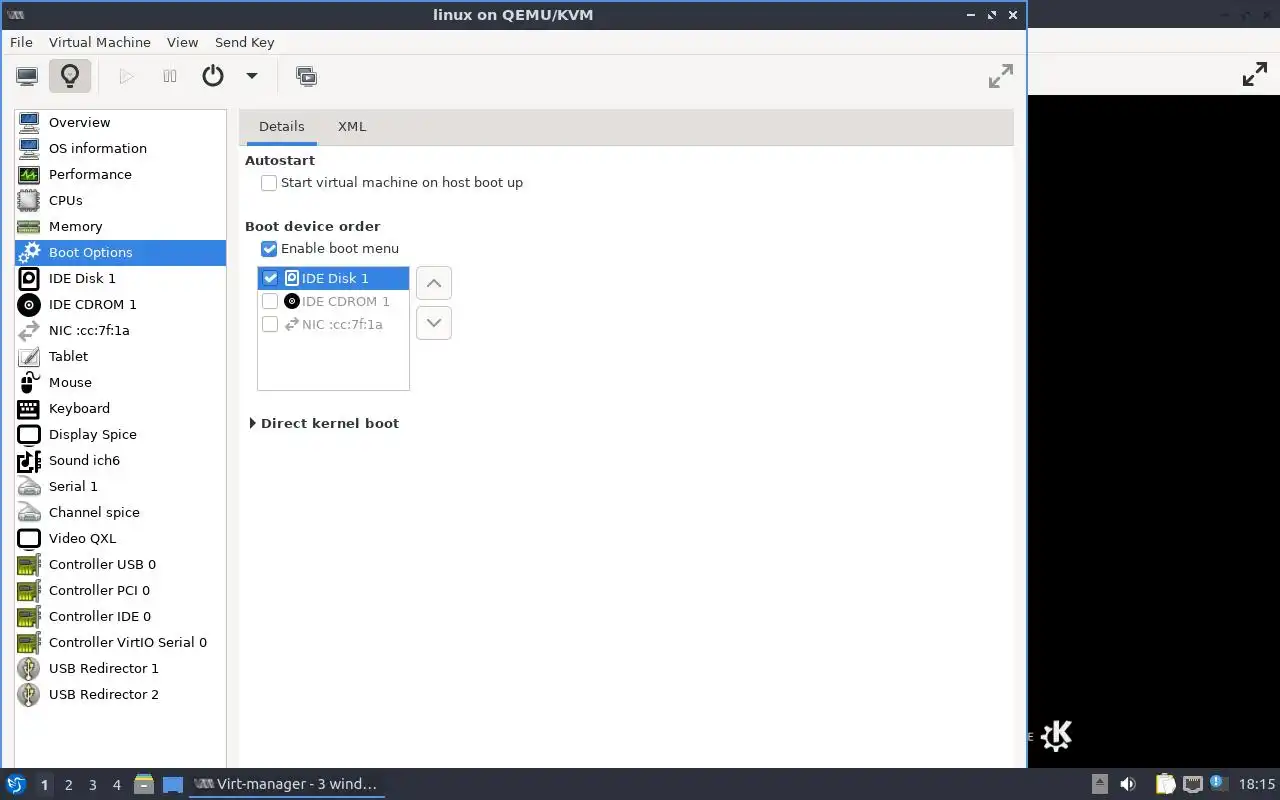Image resolution: width=1280 pixels, height=800 pixels.
Task: Pause the virtual machine
Action: pyautogui.click(x=170, y=76)
